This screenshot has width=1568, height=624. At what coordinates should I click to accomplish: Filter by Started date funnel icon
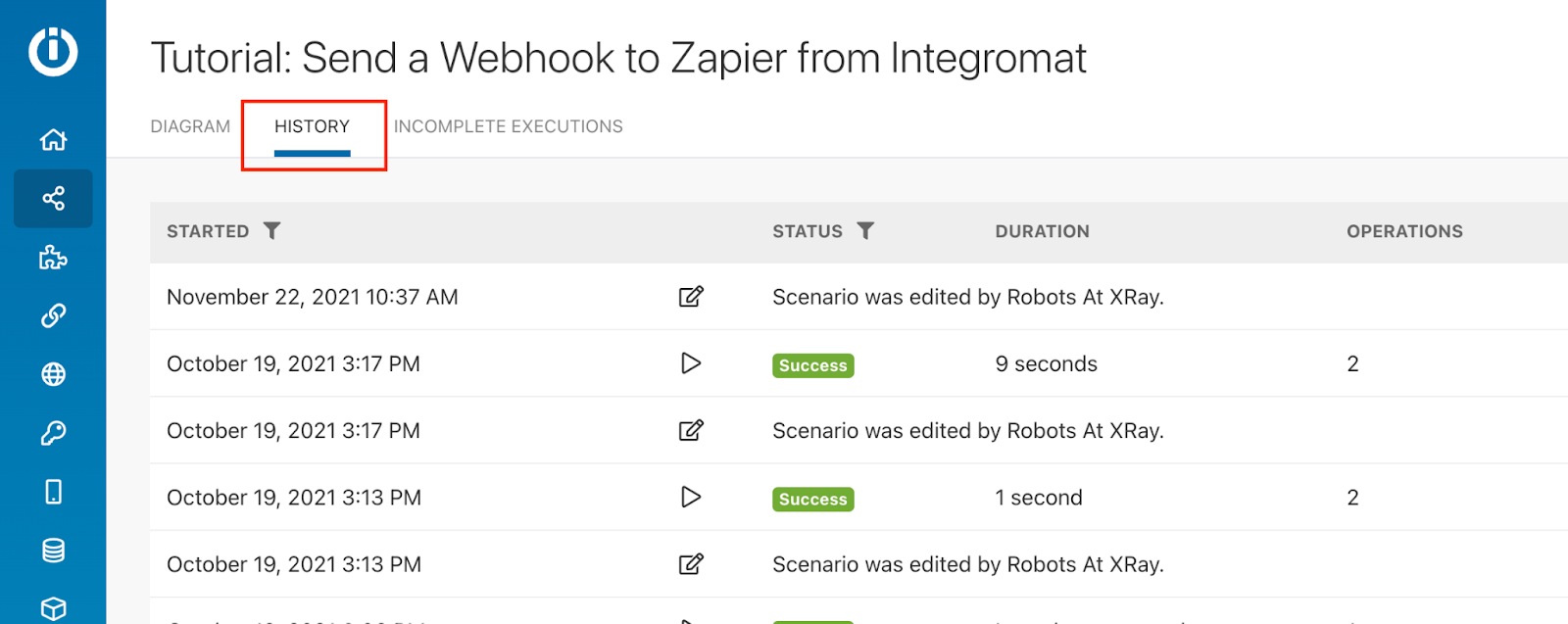pos(272,231)
